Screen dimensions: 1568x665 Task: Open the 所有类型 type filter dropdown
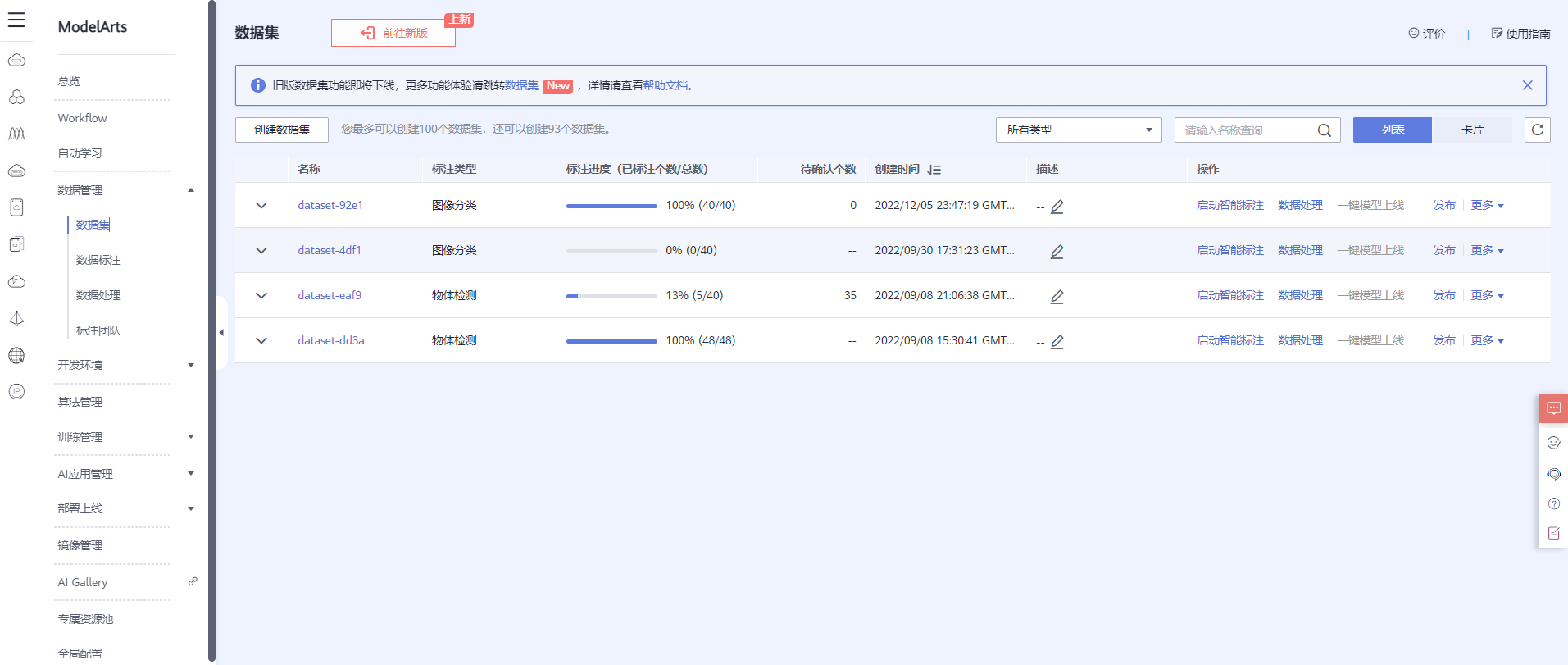point(1078,130)
